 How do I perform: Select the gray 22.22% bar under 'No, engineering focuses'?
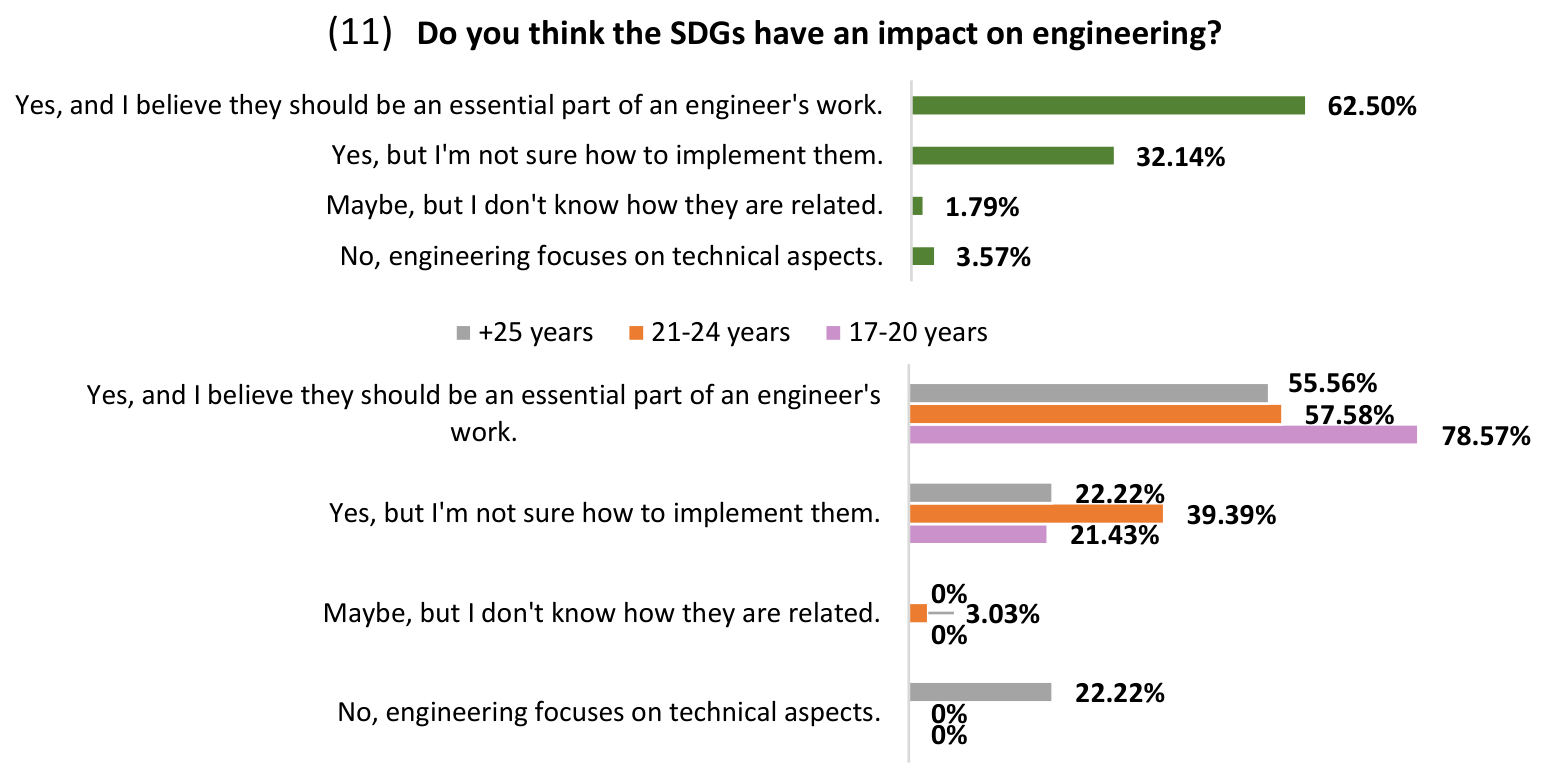[x=981, y=692]
